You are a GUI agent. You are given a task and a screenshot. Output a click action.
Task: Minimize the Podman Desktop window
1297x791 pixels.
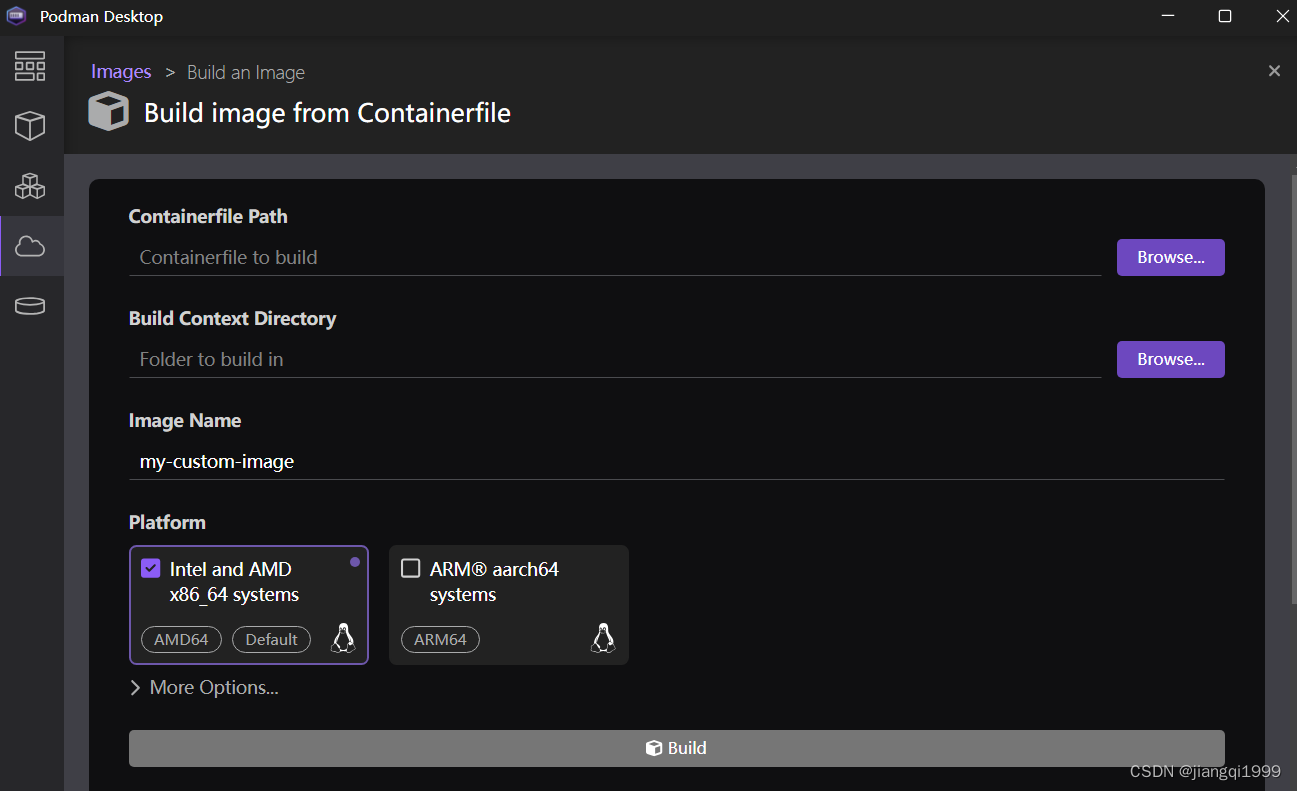point(1166,16)
